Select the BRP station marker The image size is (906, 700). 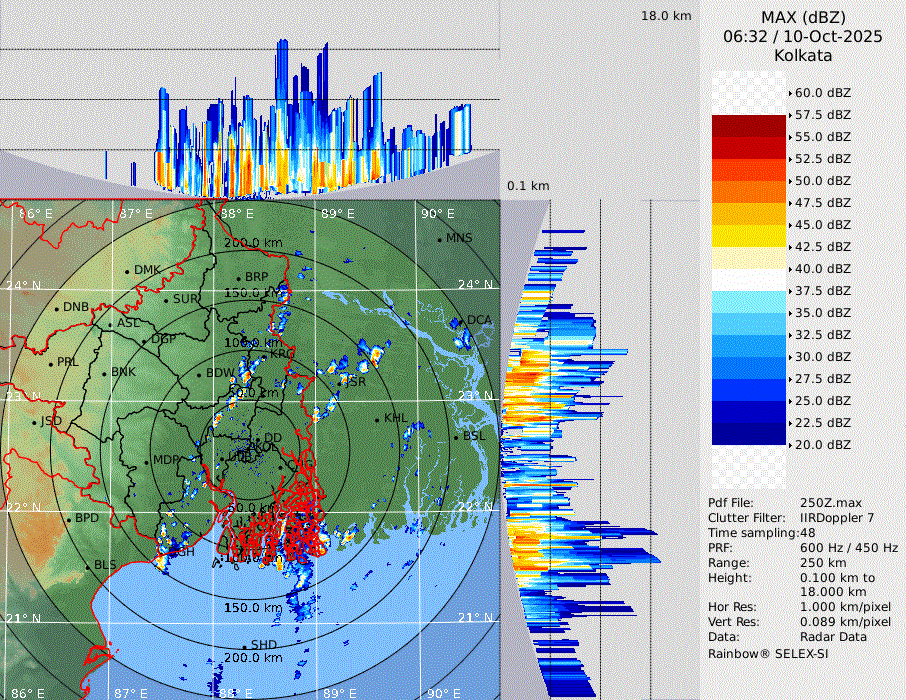[238, 278]
